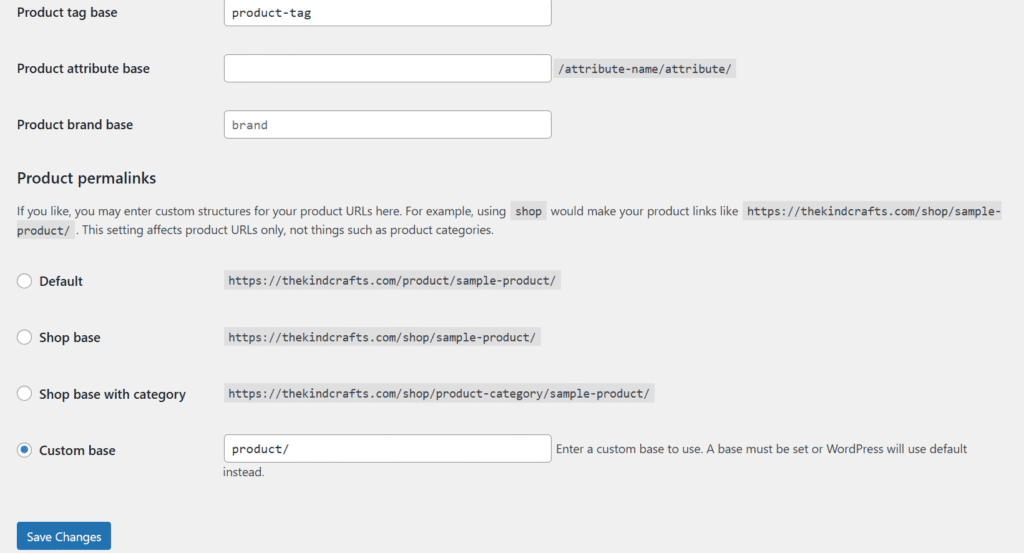Click the Custom base text input
The height and width of the screenshot is (553, 1024).
pos(387,449)
